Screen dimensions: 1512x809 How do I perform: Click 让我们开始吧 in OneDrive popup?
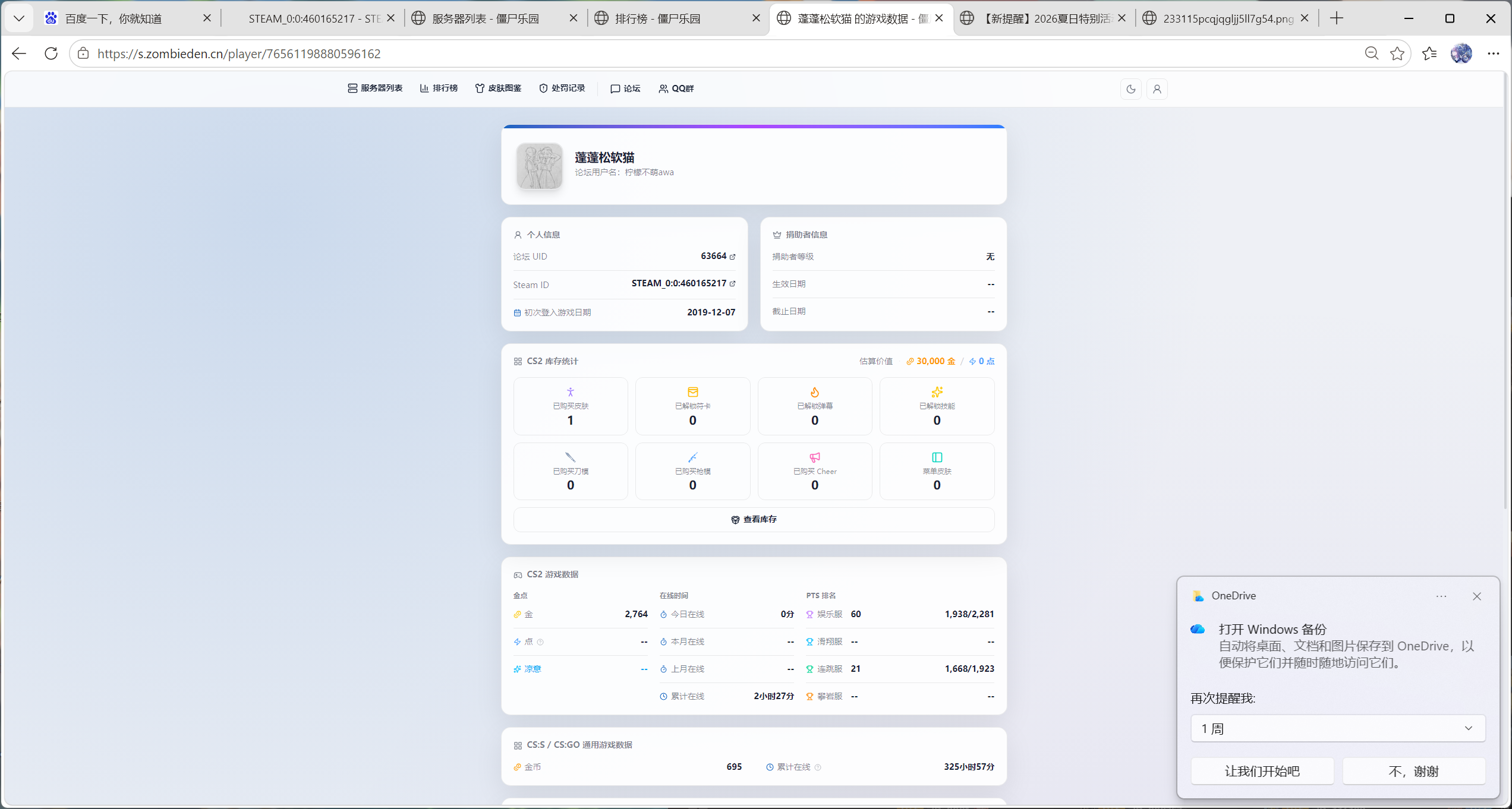click(x=1262, y=772)
